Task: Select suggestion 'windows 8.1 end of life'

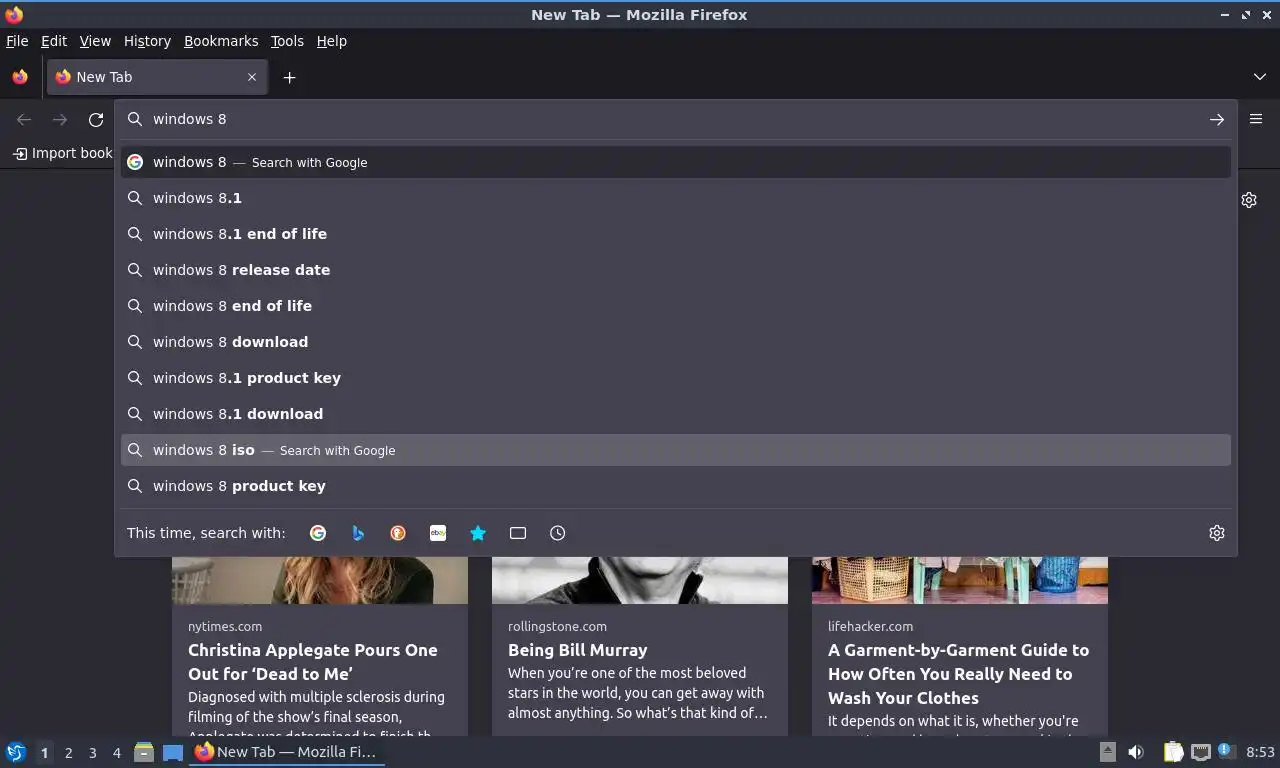Action: (x=676, y=234)
